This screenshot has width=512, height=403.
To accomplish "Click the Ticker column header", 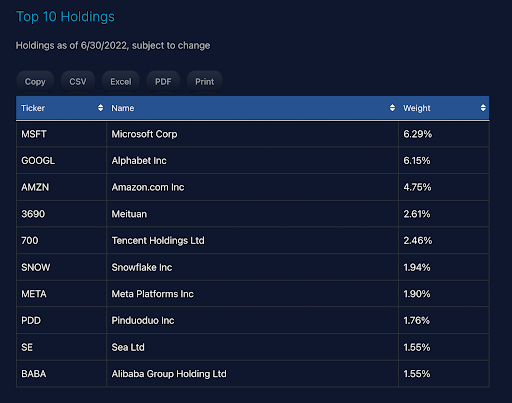I will 61,108.
